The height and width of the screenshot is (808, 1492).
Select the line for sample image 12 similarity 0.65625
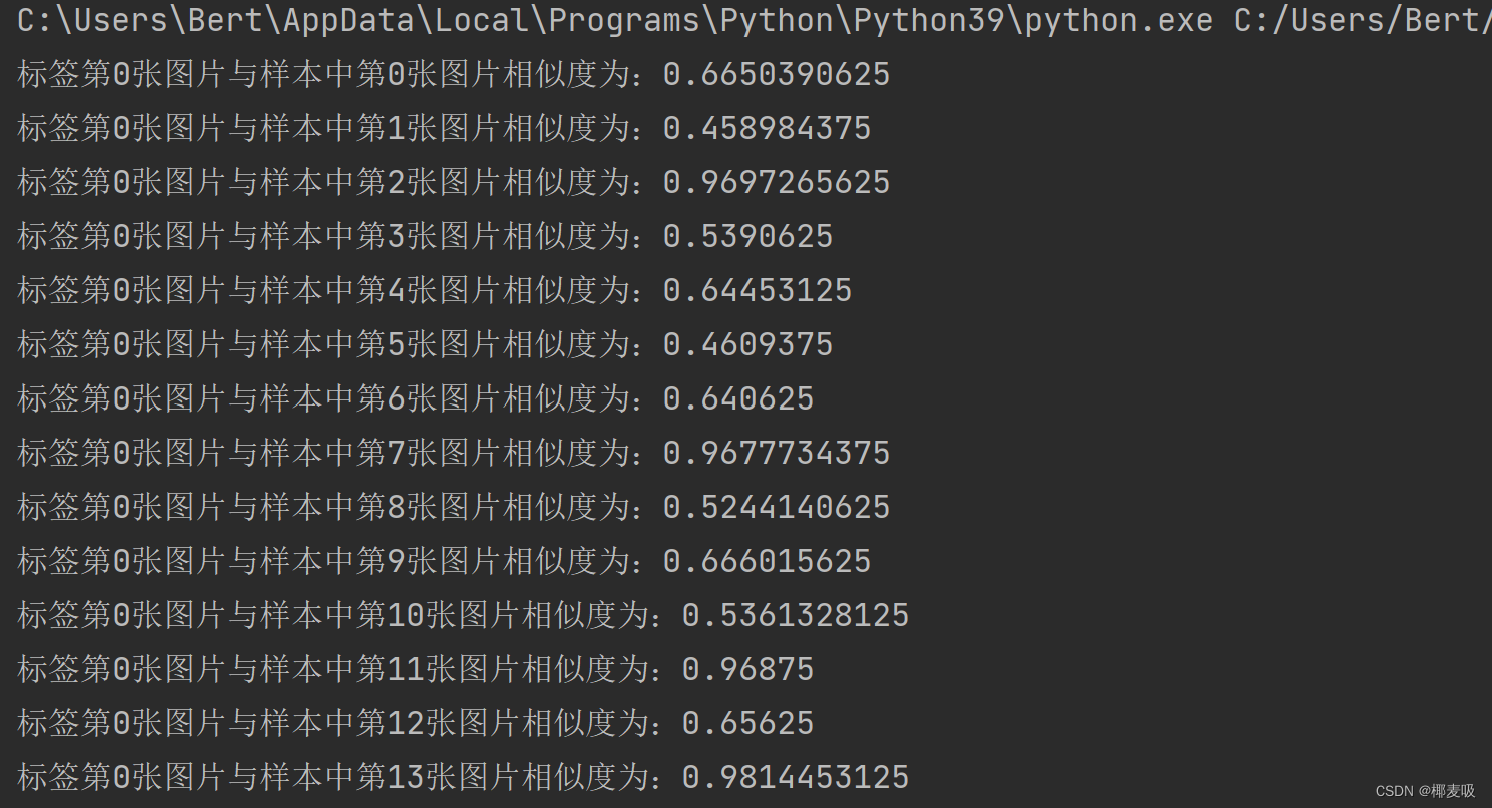(x=416, y=722)
